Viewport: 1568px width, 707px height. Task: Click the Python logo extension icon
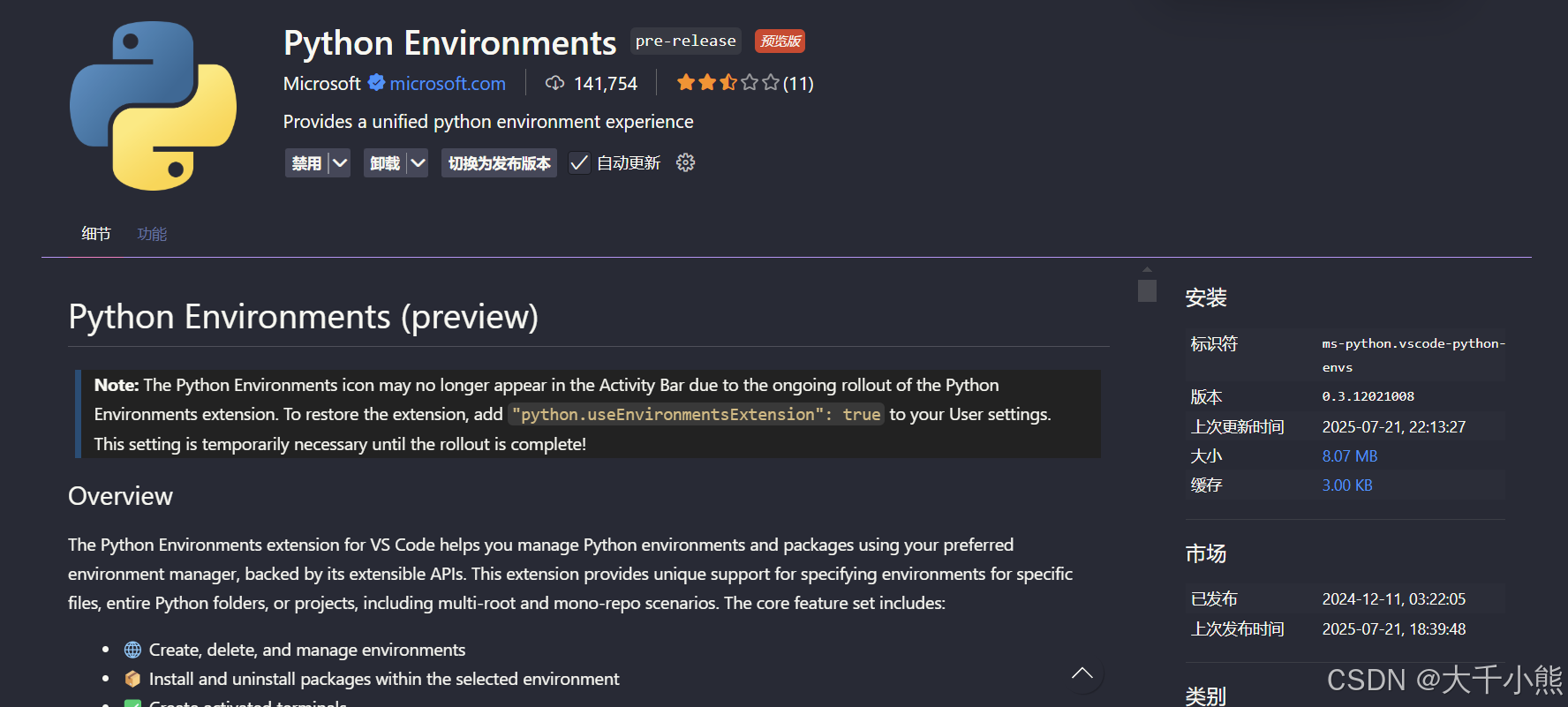click(x=154, y=106)
